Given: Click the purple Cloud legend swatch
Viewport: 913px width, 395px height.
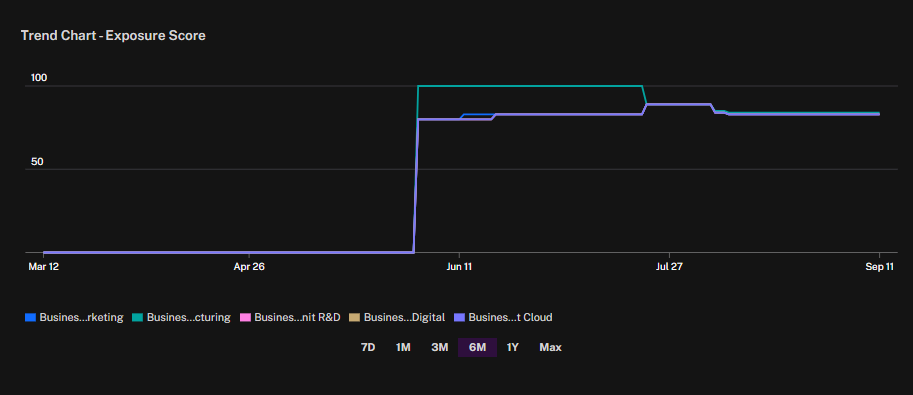Looking at the screenshot, I should click(x=459, y=318).
